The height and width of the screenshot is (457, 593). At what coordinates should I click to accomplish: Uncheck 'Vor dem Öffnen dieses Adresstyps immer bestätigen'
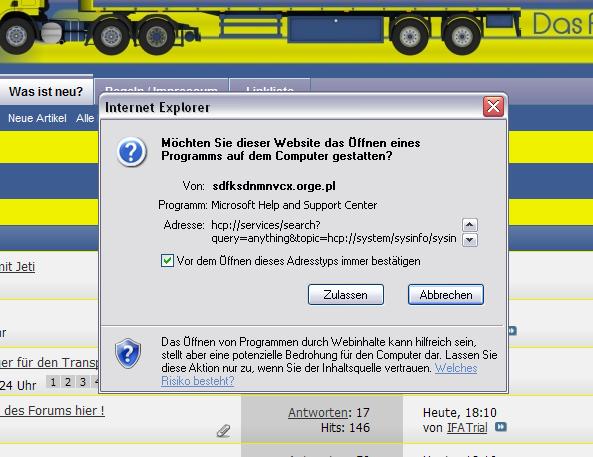click(x=167, y=261)
